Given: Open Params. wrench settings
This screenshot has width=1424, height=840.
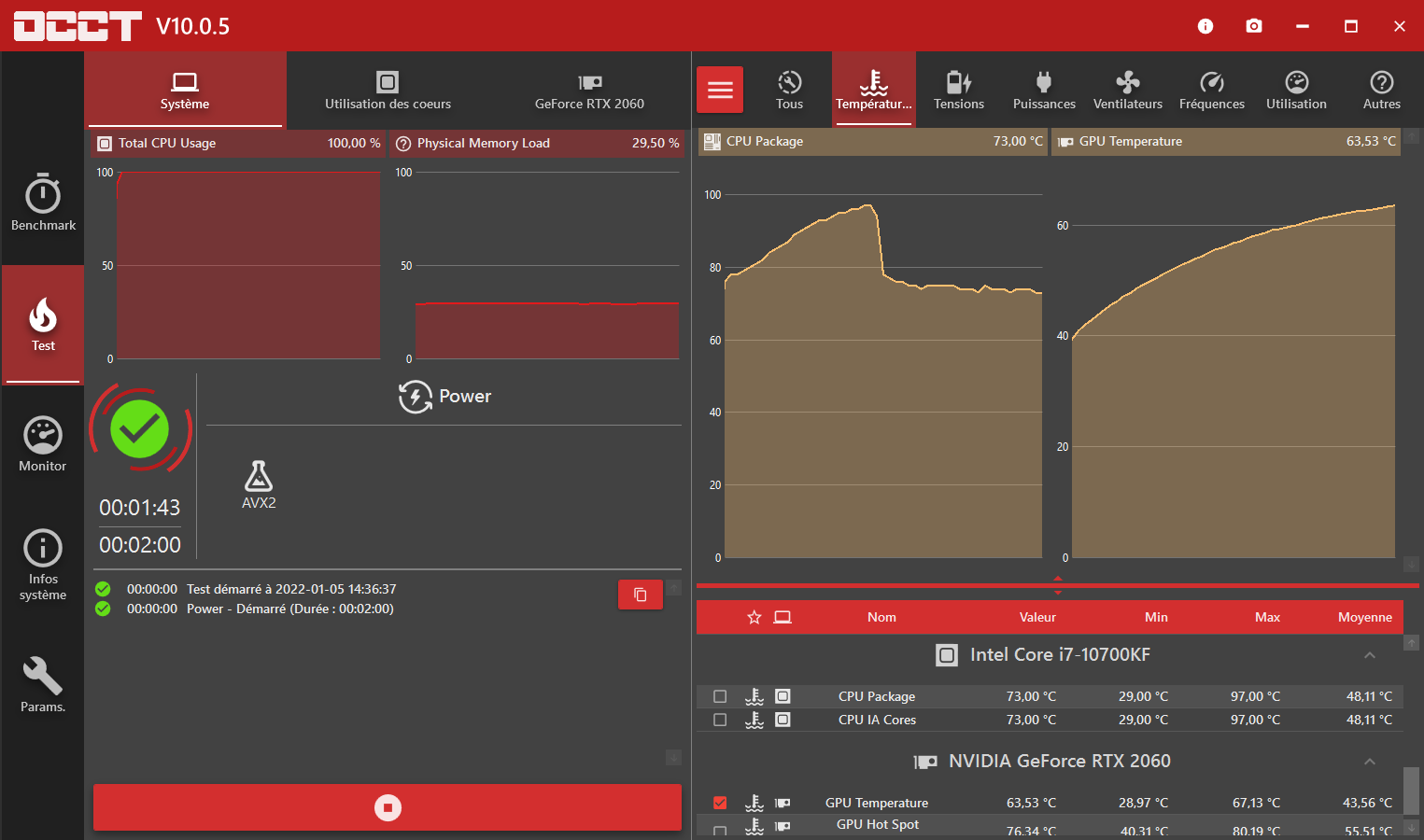Looking at the screenshot, I should (43, 684).
